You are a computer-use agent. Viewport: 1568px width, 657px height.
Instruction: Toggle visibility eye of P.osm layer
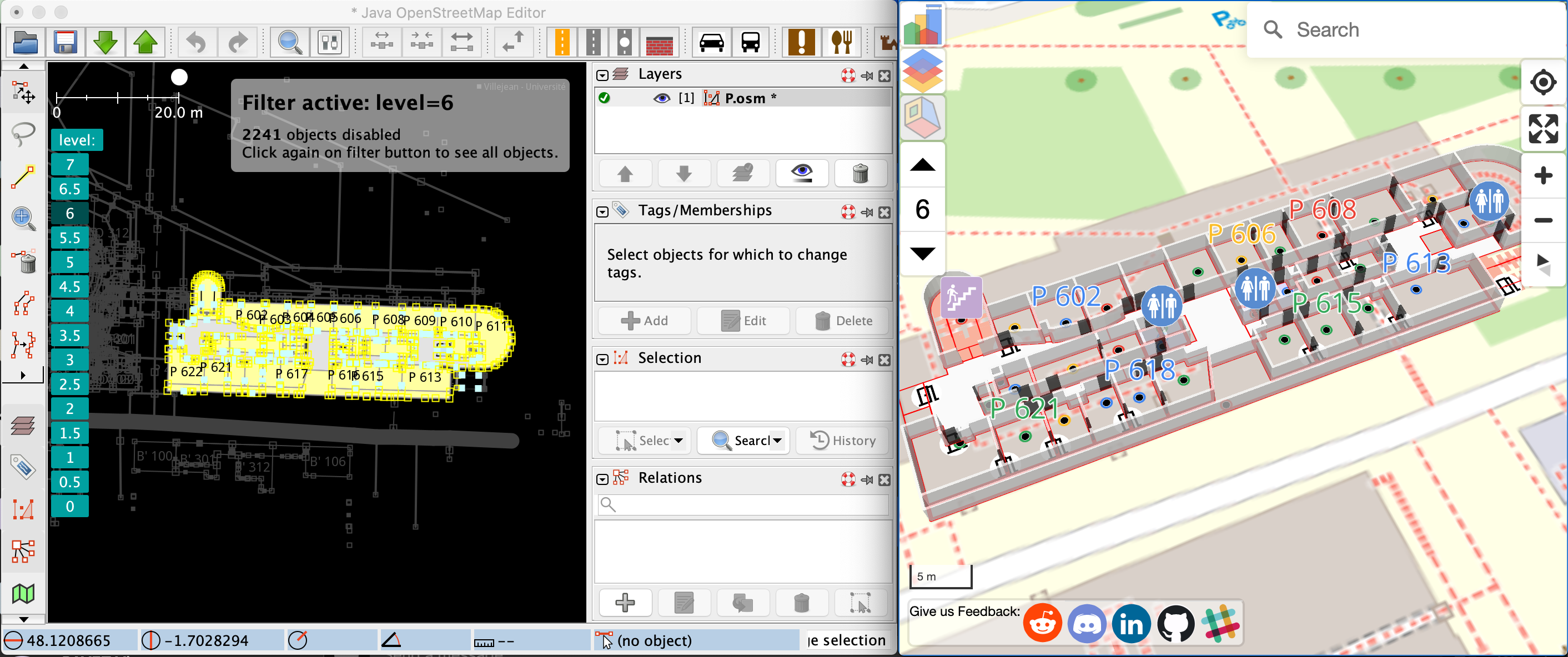[662, 98]
